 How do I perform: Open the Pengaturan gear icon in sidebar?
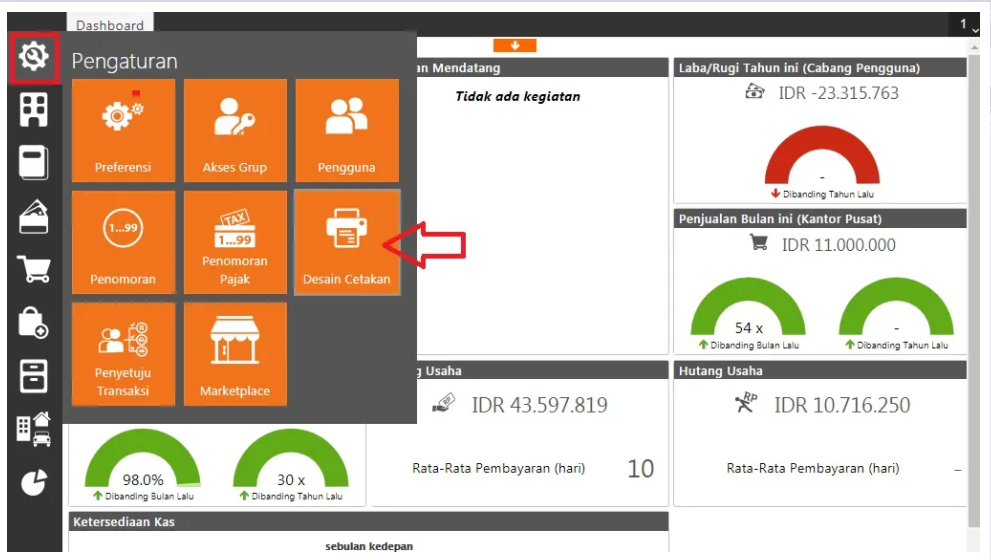pyautogui.click(x=33, y=56)
